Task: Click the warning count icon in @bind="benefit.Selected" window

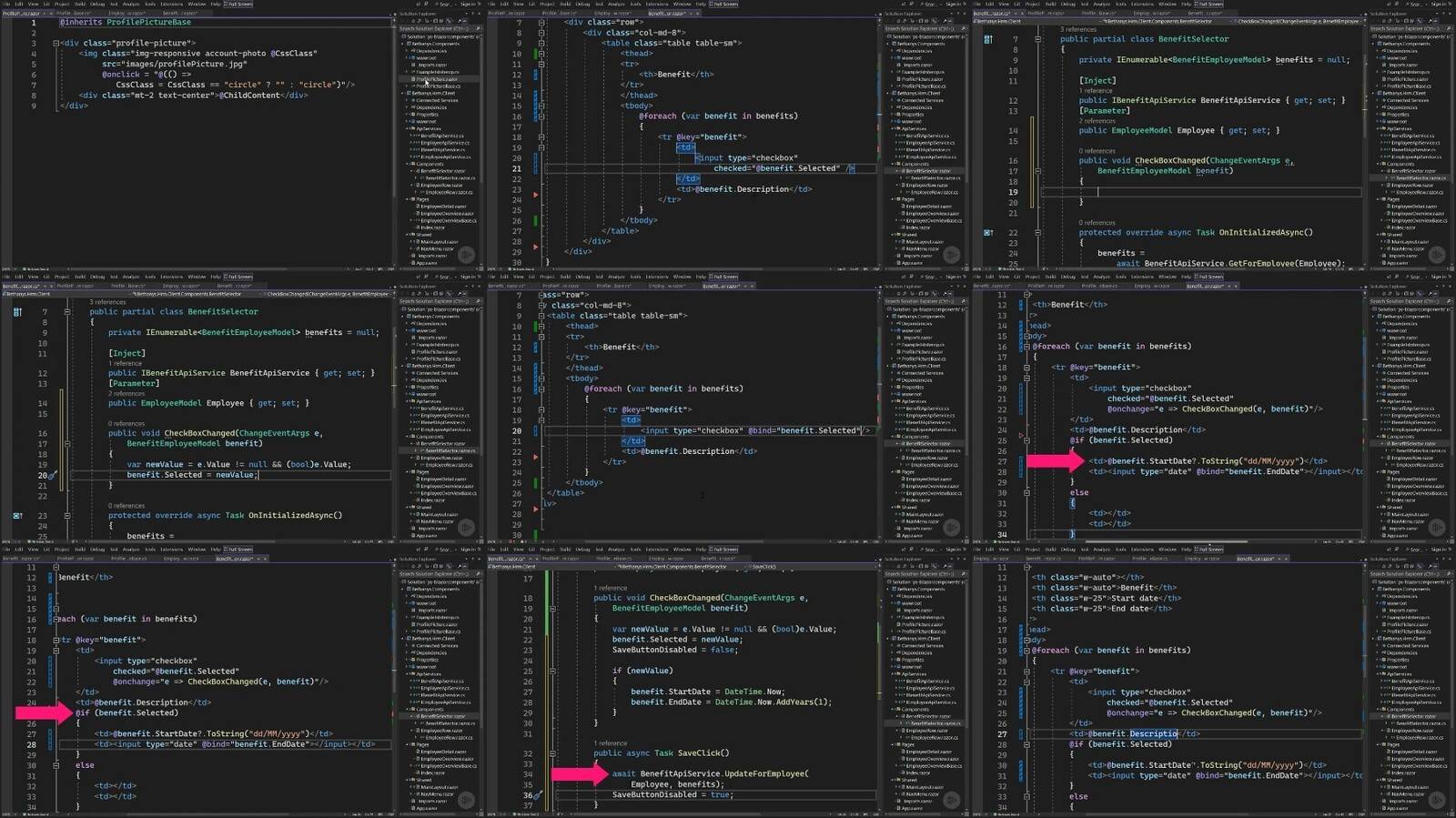Action: [522, 541]
